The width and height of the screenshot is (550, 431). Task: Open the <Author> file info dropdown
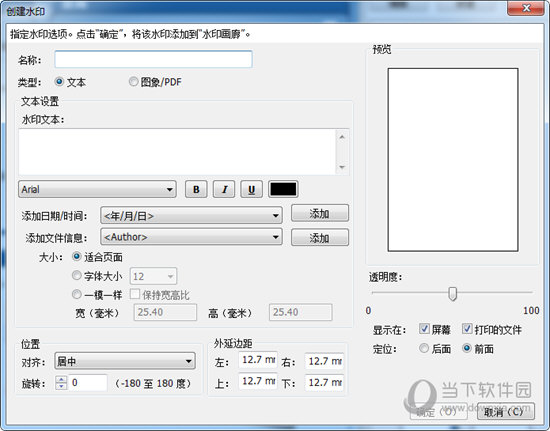191,237
